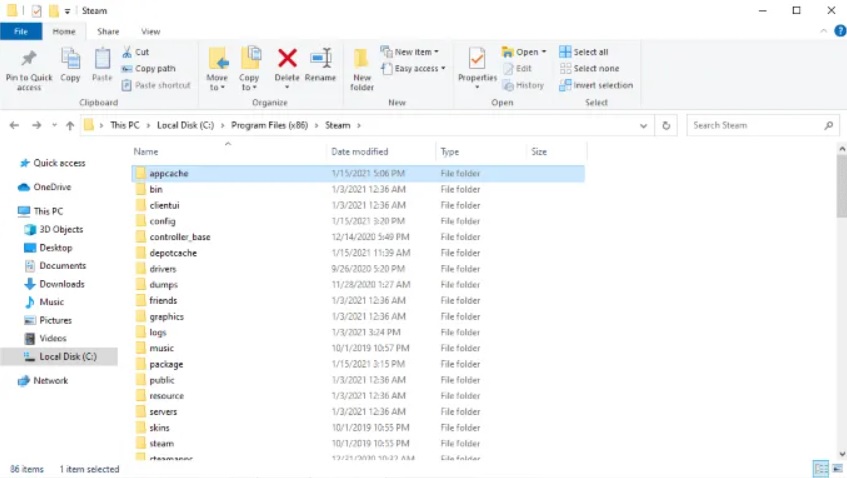The image size is (847, 478).
Task: Expand the address bar history dropdown
Action: (x=643, y=126)
